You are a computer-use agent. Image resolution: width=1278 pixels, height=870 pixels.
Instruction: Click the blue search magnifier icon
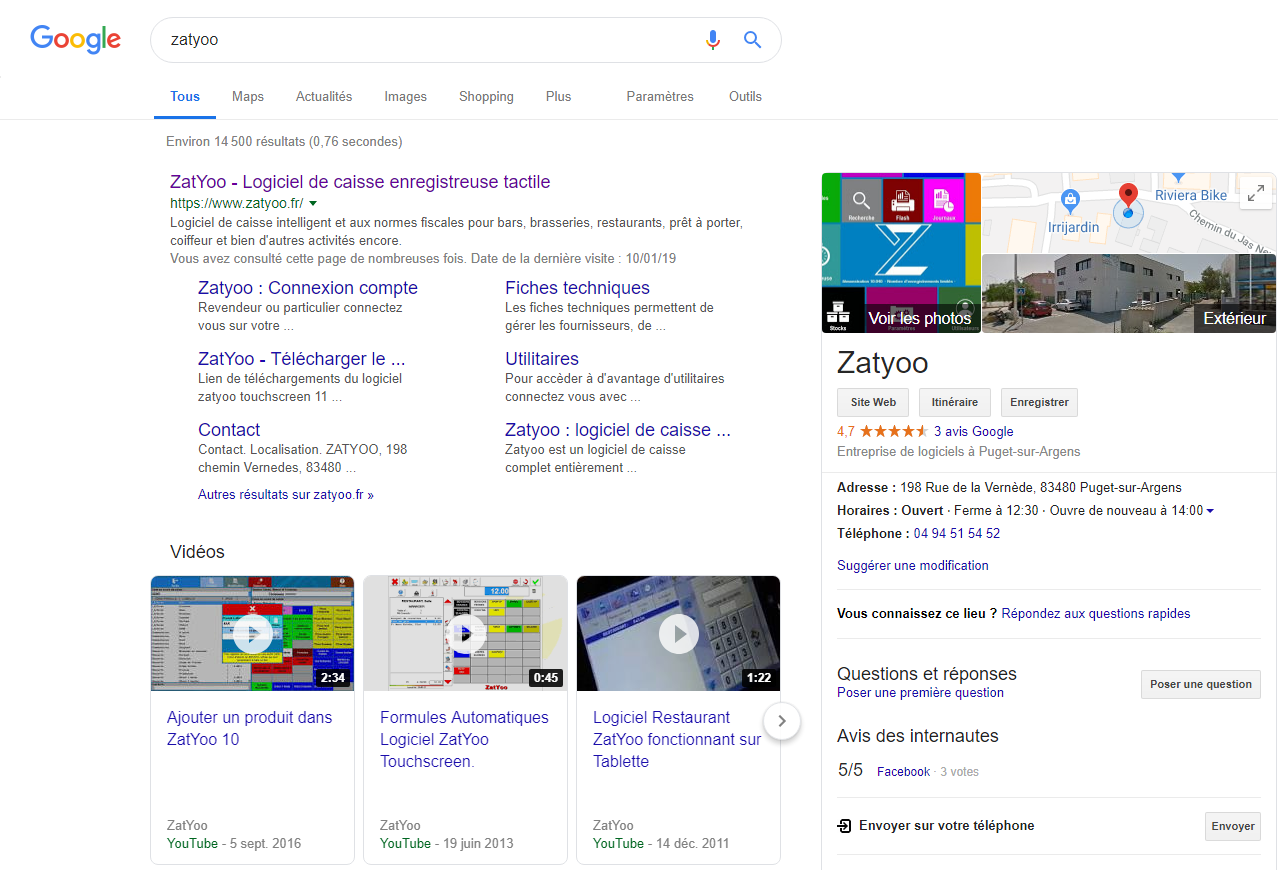753,40
